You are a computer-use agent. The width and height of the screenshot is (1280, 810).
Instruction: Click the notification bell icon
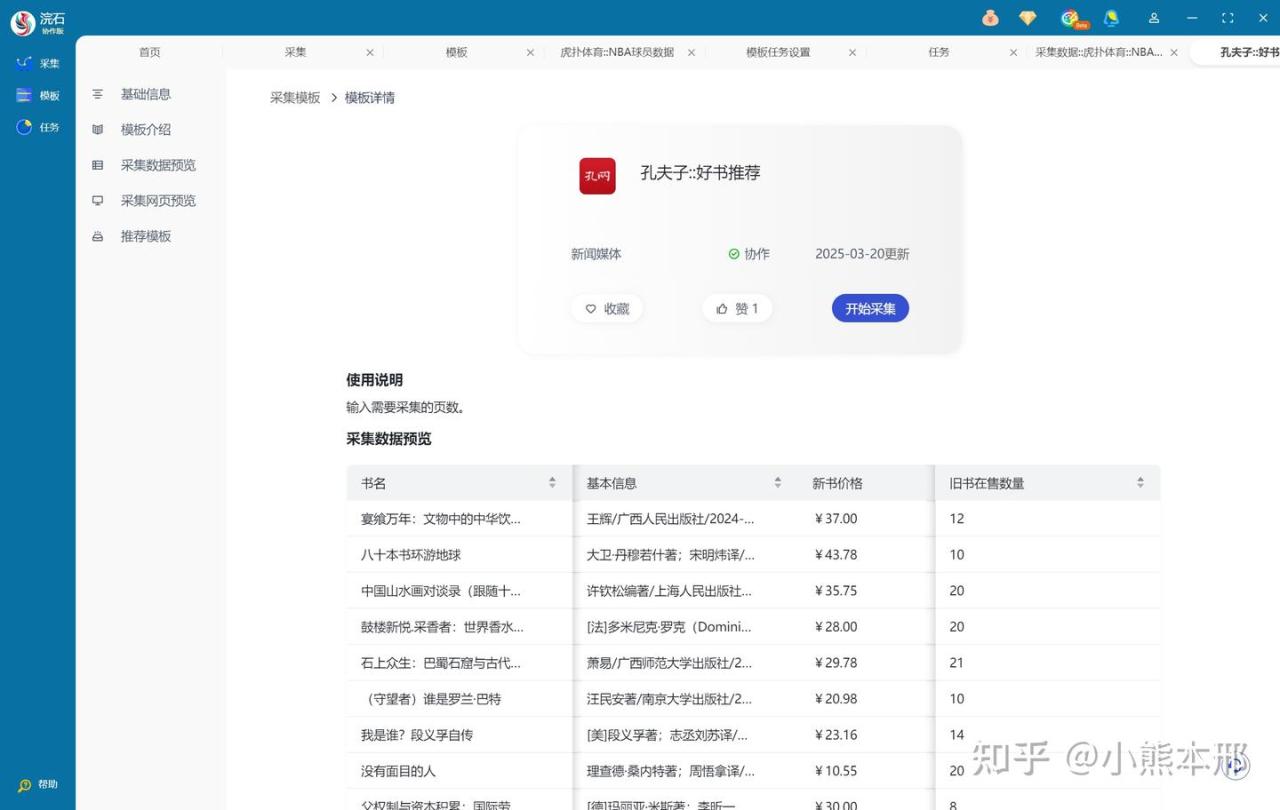click(x=1111, y=18)
